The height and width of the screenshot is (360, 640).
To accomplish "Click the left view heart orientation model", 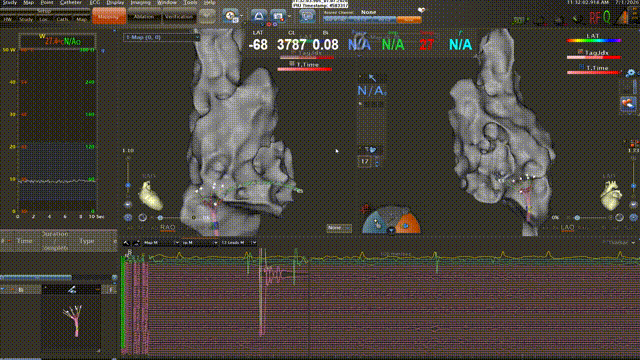I will (x=151, y=196).
